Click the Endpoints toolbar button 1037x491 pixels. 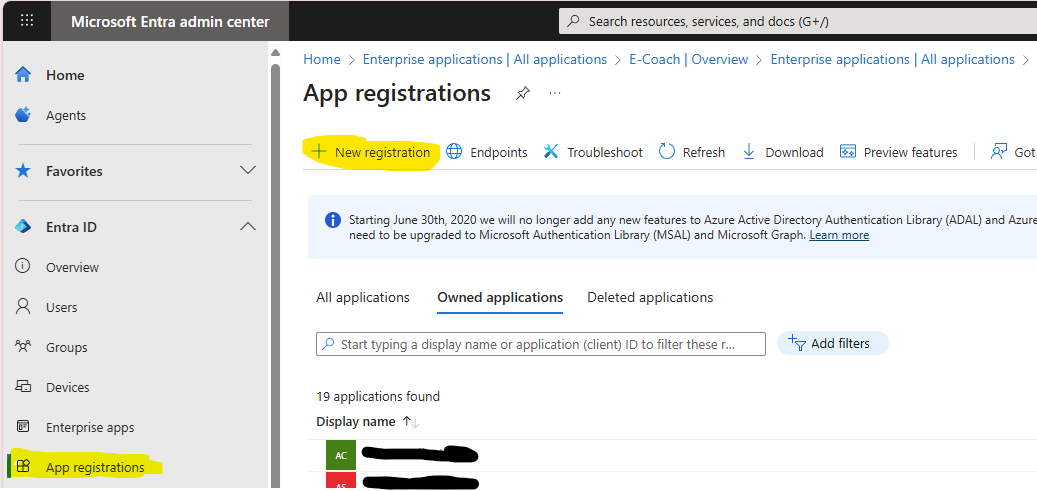[x=487, y=152]
